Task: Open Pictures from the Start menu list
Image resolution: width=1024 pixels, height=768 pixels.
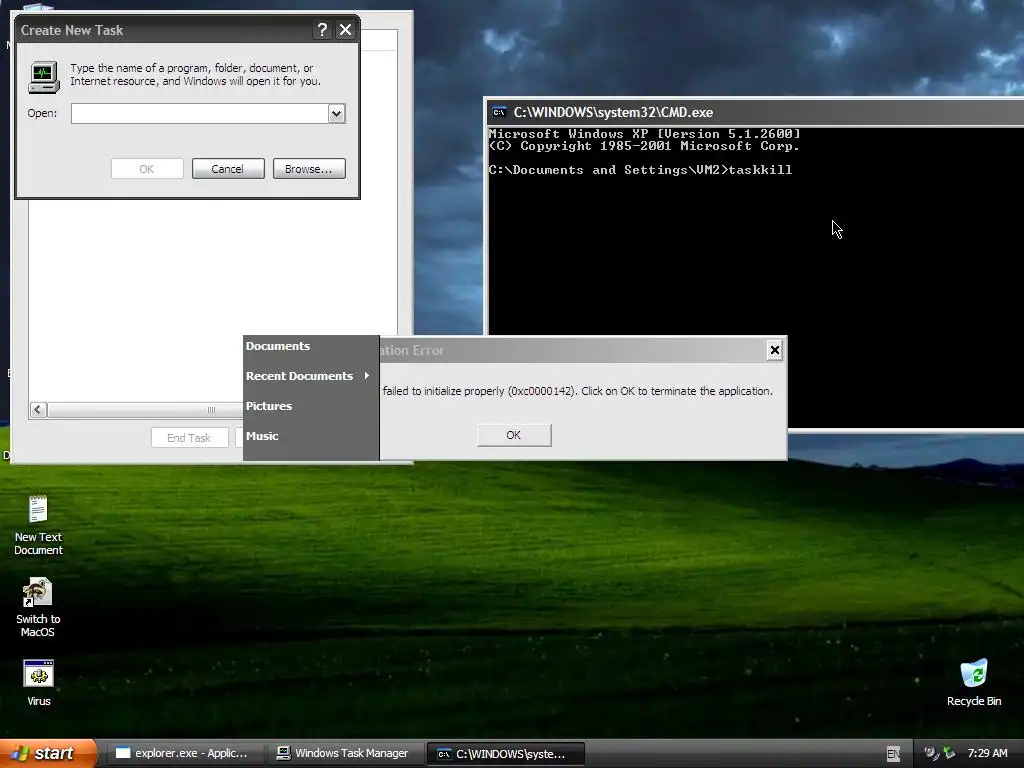Action: click(x=268, y=406)
